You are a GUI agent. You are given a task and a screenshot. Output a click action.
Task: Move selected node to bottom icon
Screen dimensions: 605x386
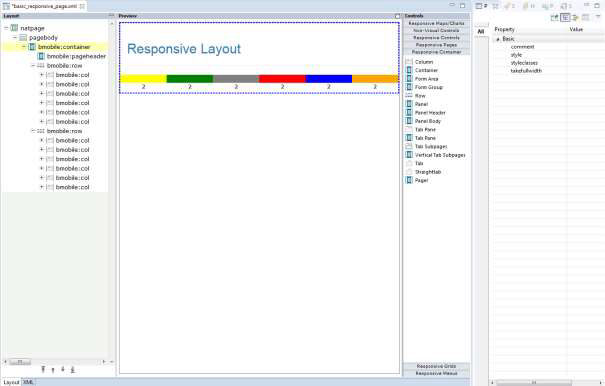72,369
